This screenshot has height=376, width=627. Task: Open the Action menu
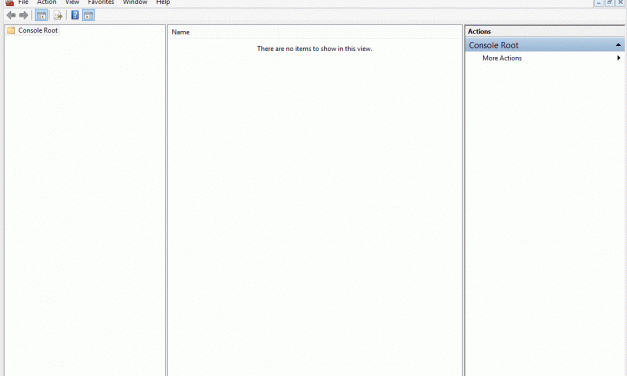click(46, 2)
